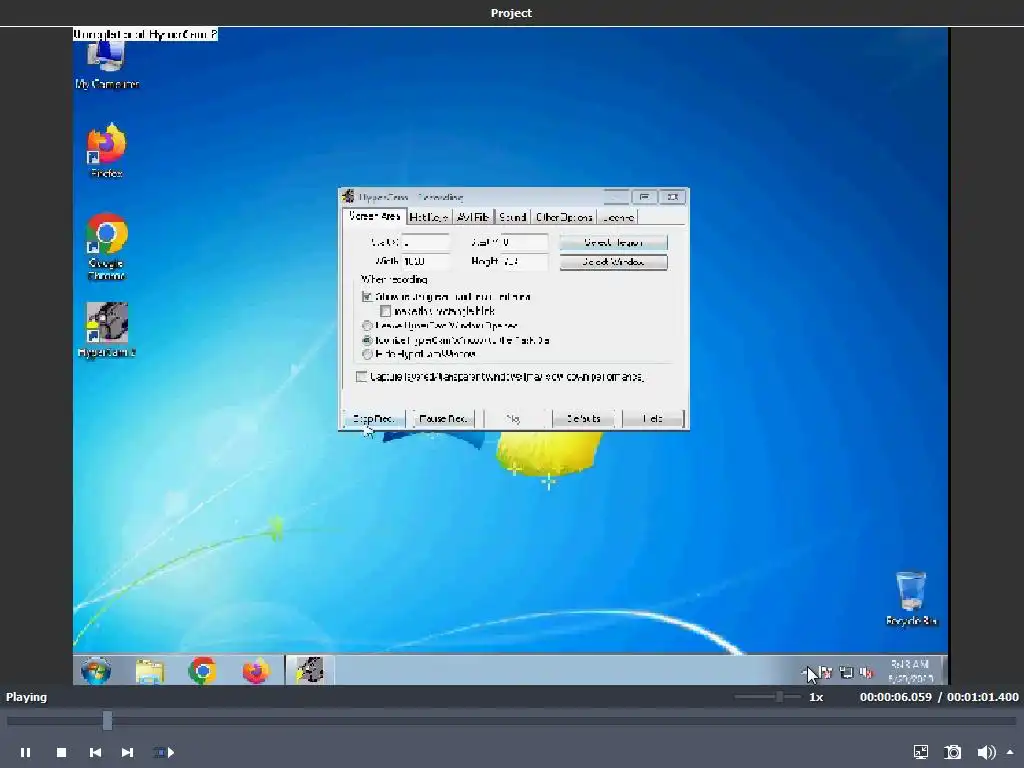The image size is (1024, 768).
Task: Click the Help button in HyperCam
Action: (653, 419)
